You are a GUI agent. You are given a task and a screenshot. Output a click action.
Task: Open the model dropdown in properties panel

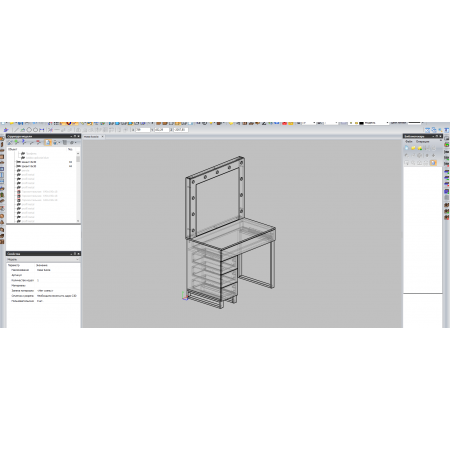click(x=43, y=259)
